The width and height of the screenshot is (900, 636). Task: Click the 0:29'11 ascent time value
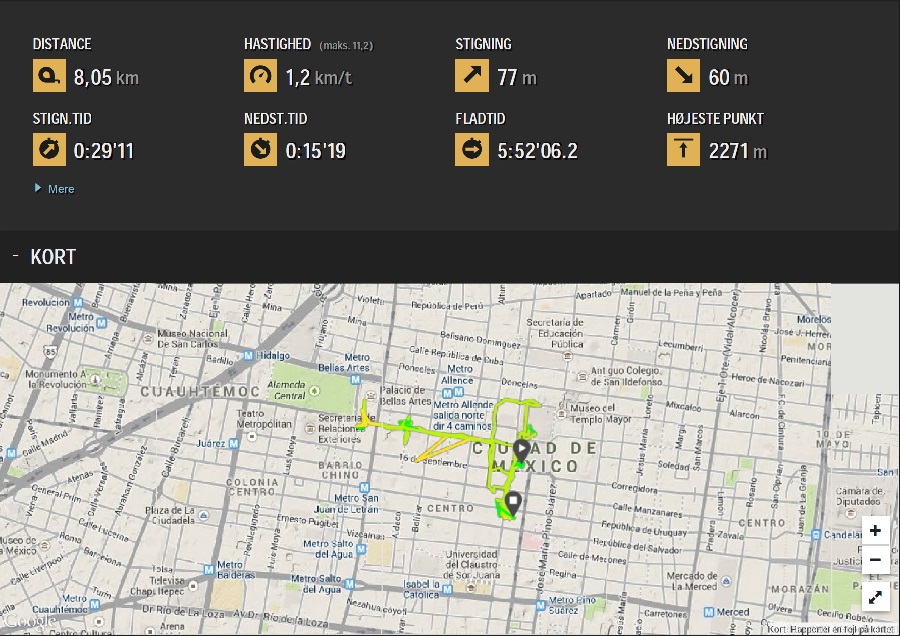click(103, 151)
